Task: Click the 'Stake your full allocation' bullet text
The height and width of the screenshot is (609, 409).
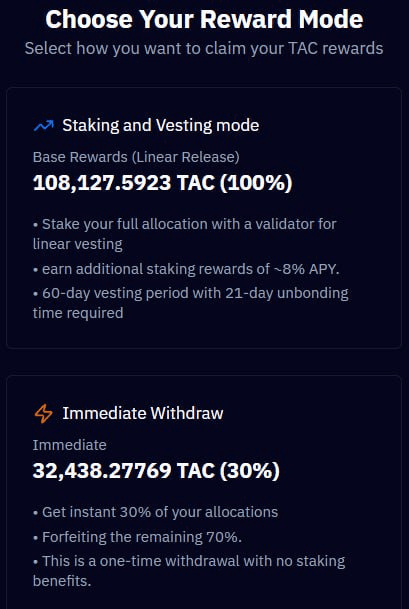Action: 184,234
